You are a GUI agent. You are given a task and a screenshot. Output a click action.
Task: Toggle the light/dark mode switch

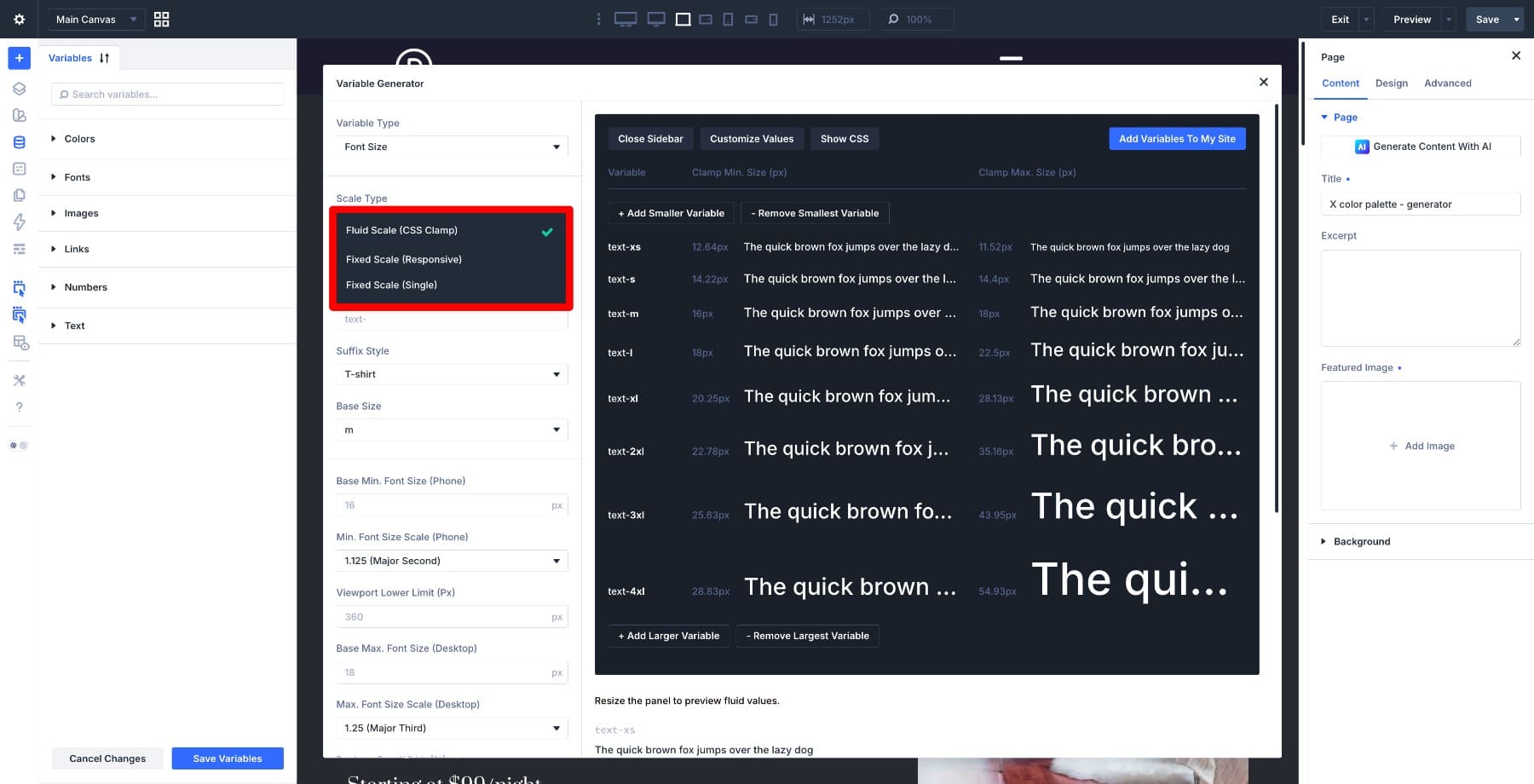point(19,445)
